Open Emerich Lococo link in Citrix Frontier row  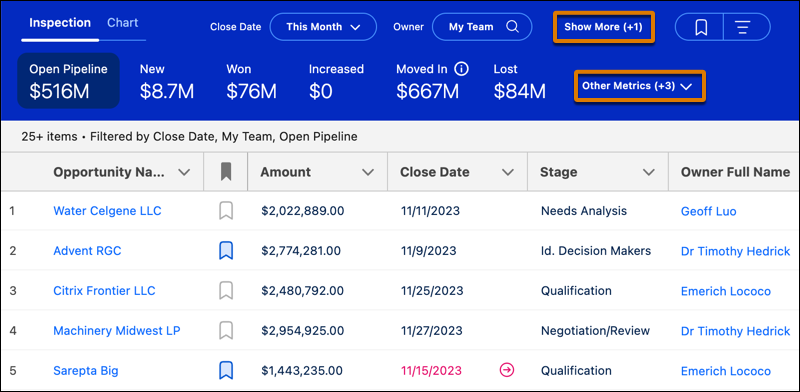726,291
